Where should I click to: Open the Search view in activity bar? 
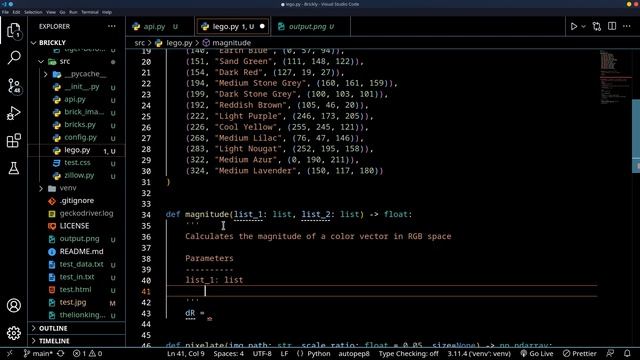click(x=14, y=58)
